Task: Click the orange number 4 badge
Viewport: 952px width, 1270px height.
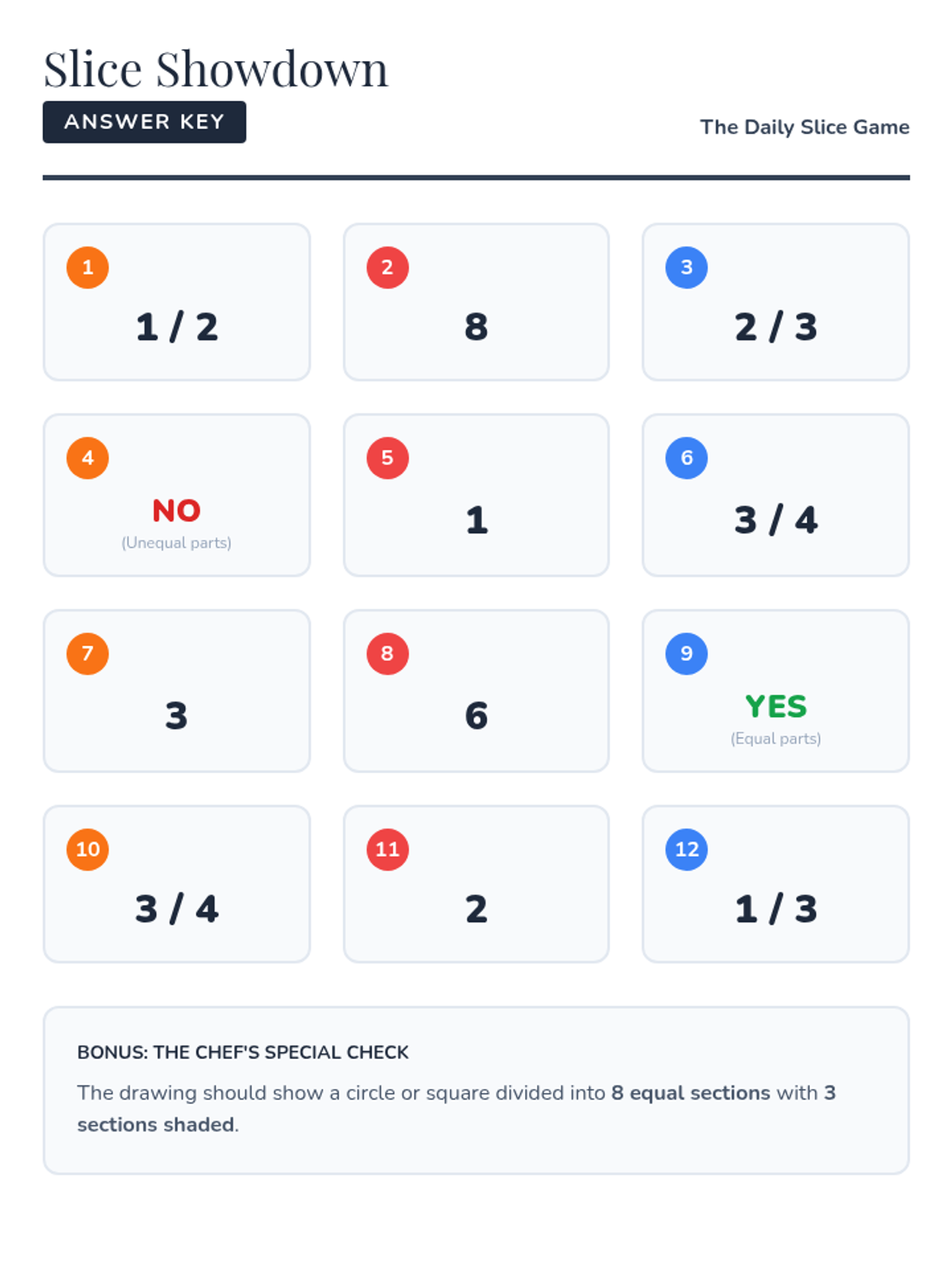Action: click(x=87, y=458)
